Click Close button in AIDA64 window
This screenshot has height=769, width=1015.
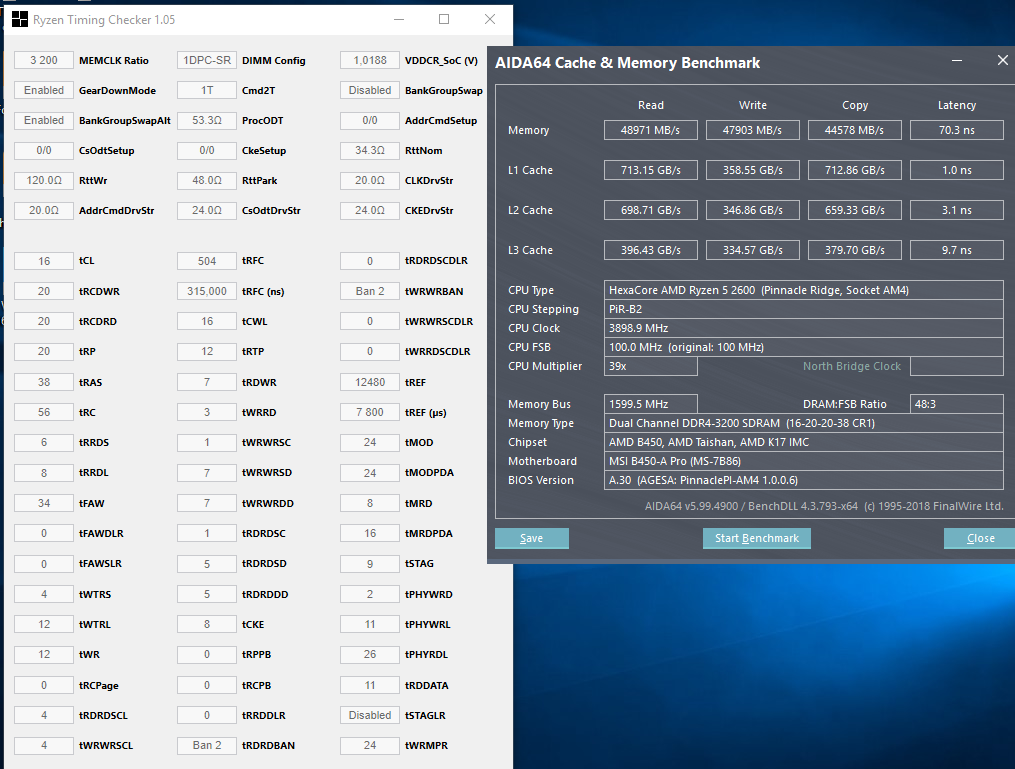pos(980,538)
